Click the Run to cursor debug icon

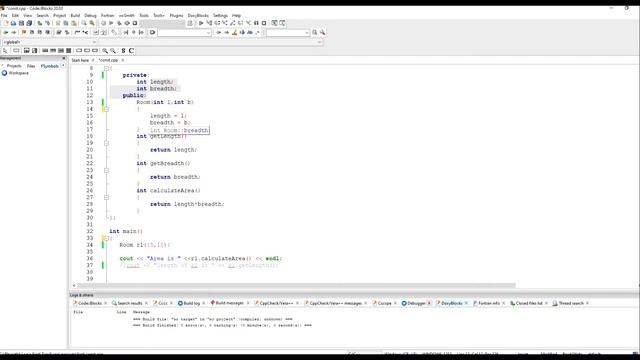point(209,23)
